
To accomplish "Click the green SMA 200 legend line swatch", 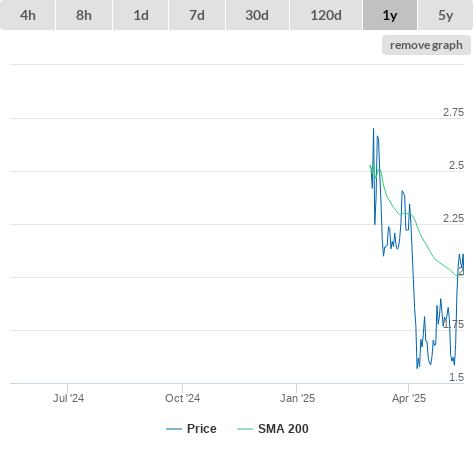I will (x=245, y=429).
